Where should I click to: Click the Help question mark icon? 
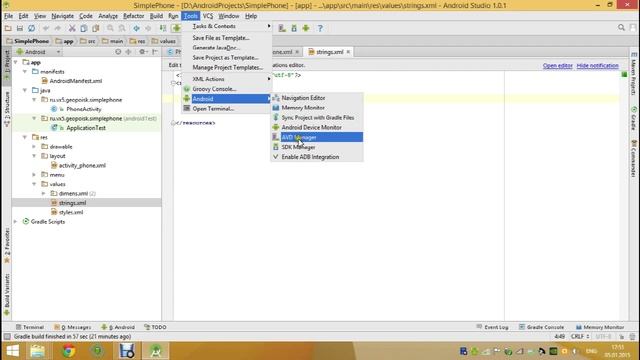(x=320, y=28)
